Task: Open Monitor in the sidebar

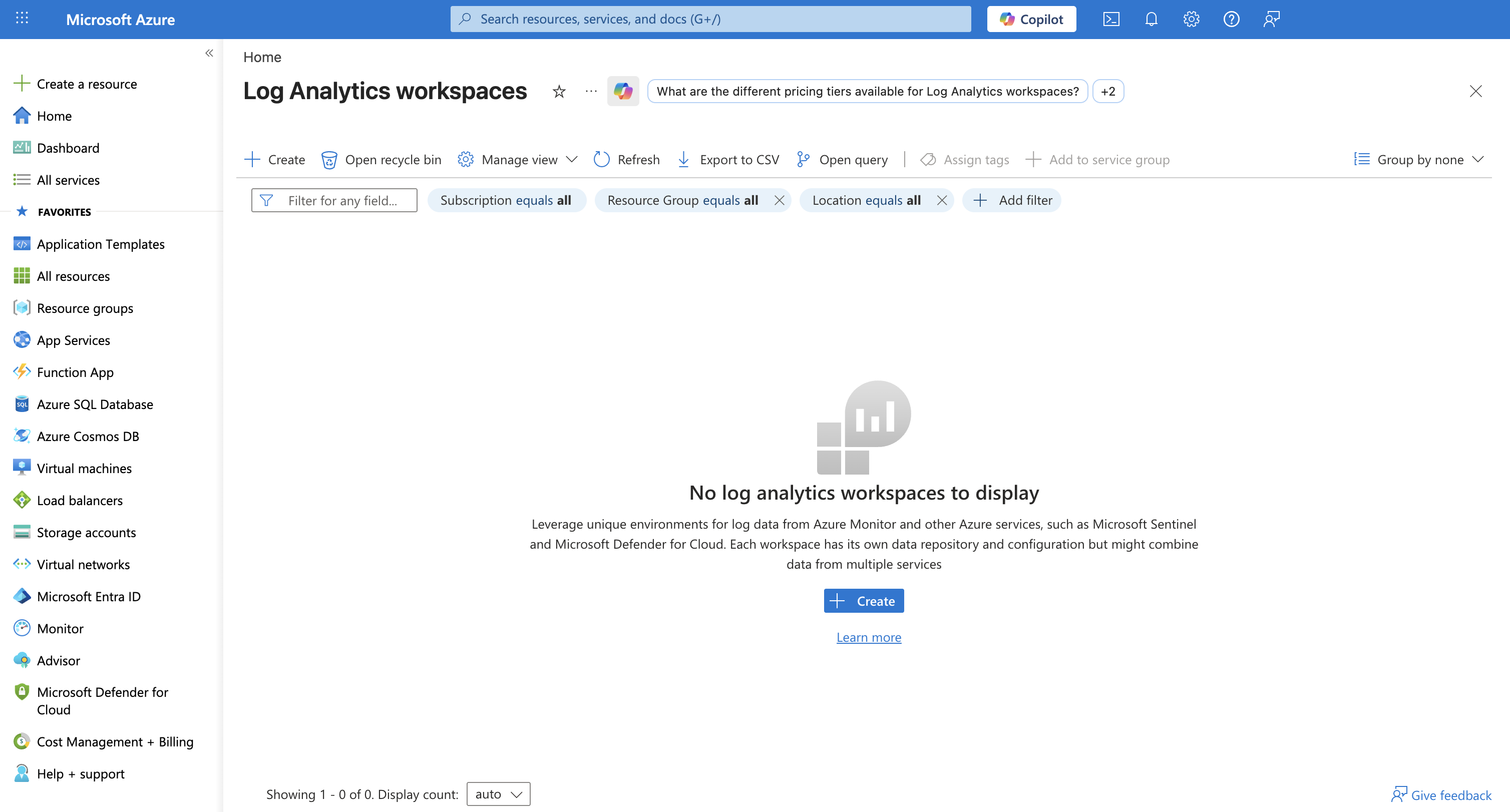Action: (60, 628)
